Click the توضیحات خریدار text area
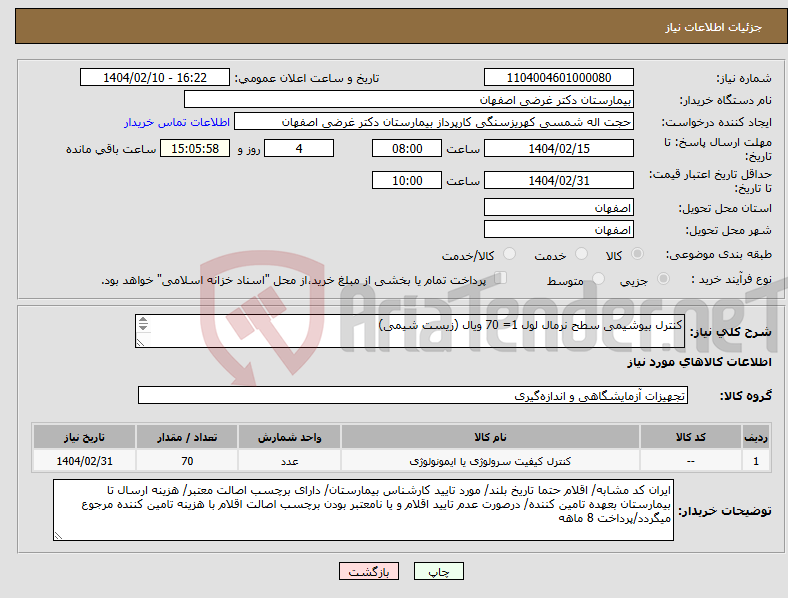The height and width of the screenshot is (598, 788). (x=363, y=510)
